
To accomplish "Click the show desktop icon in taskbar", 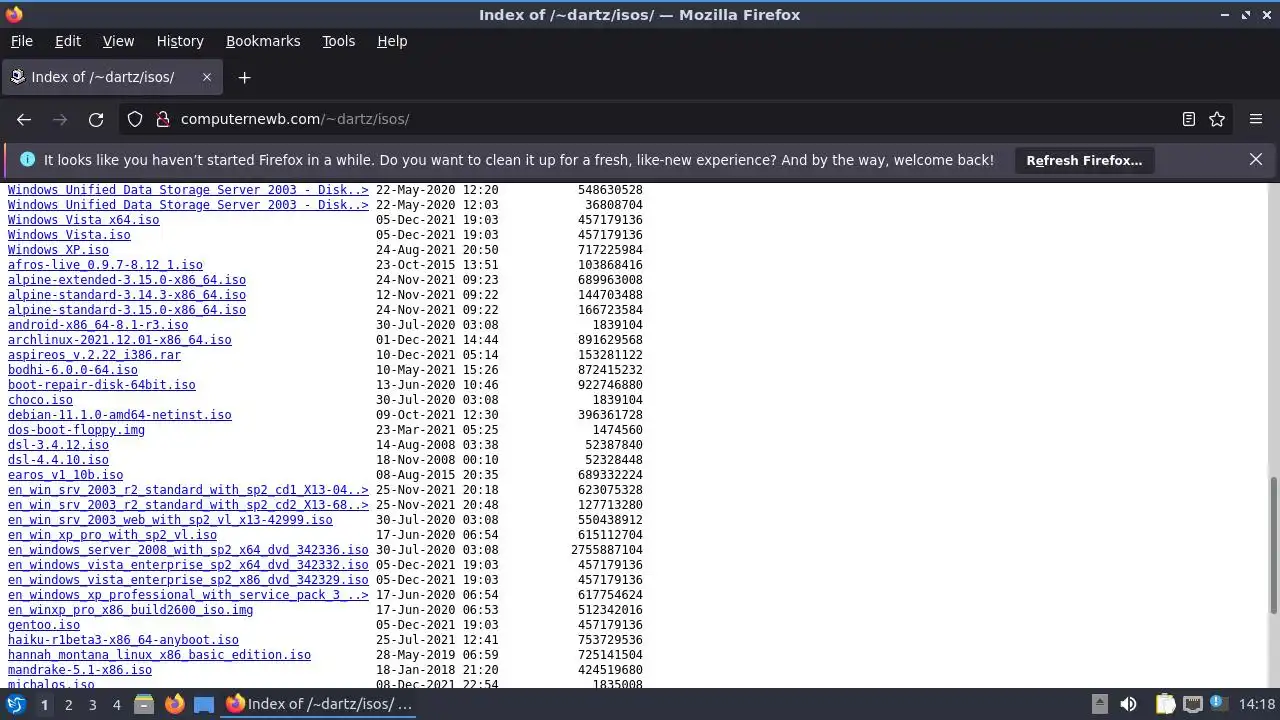I will tap(204, 704).
